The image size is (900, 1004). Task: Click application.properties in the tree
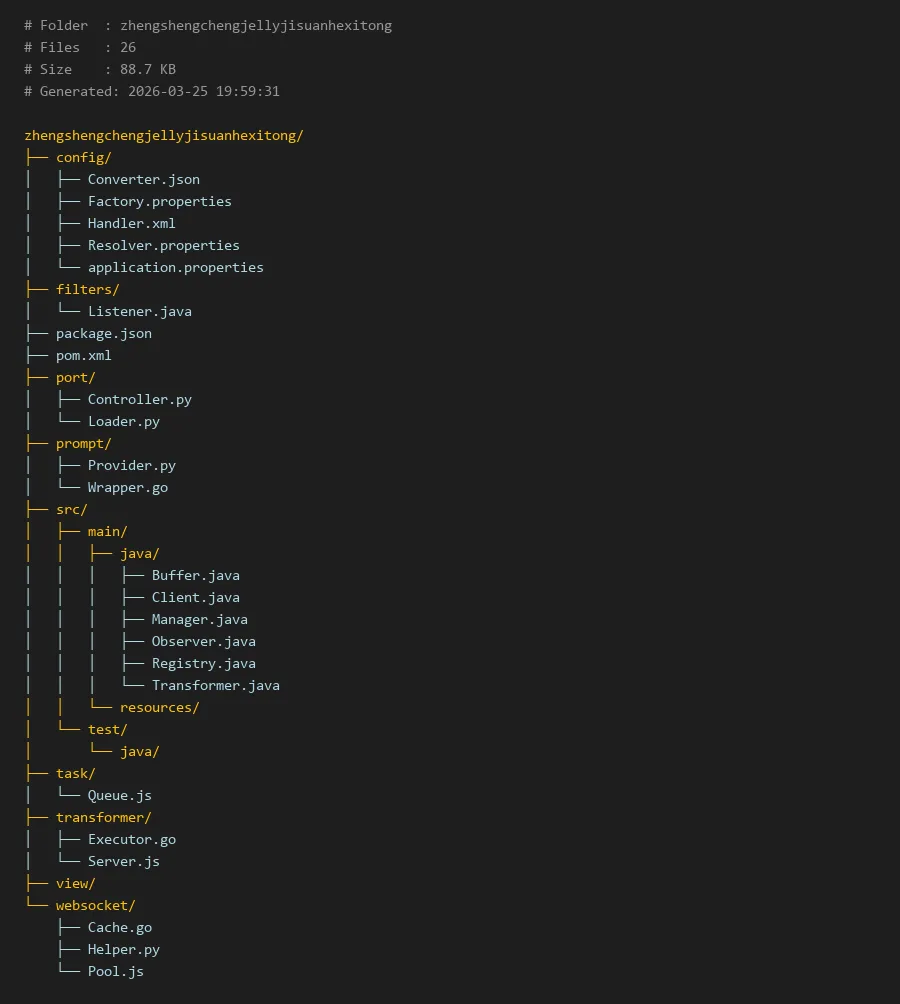(x=175, y=267)
